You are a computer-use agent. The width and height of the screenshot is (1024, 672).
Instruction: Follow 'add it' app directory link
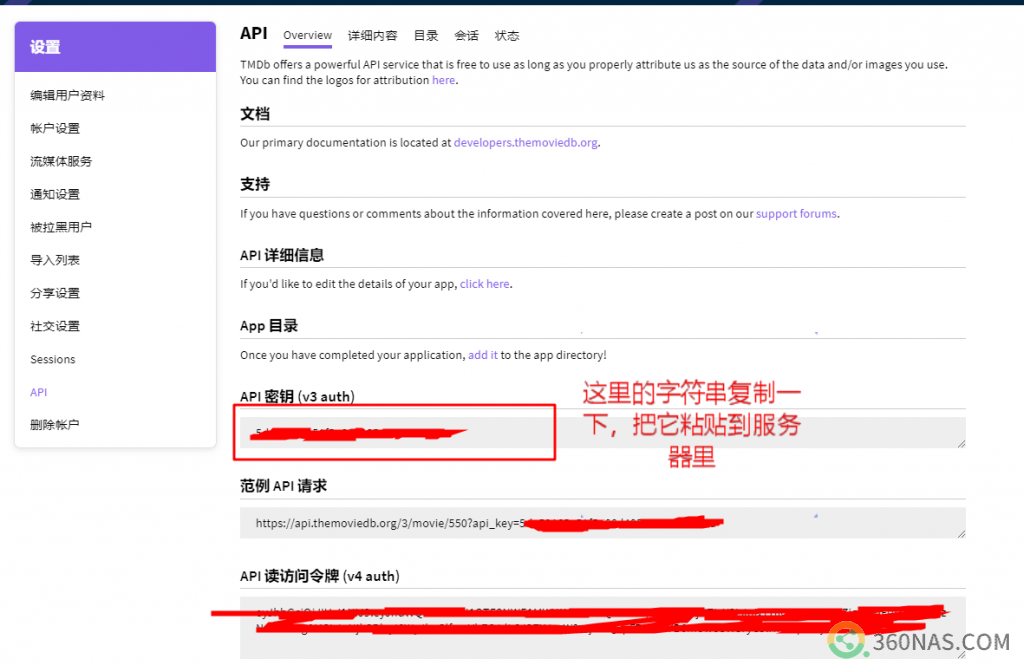click(483, 355)
